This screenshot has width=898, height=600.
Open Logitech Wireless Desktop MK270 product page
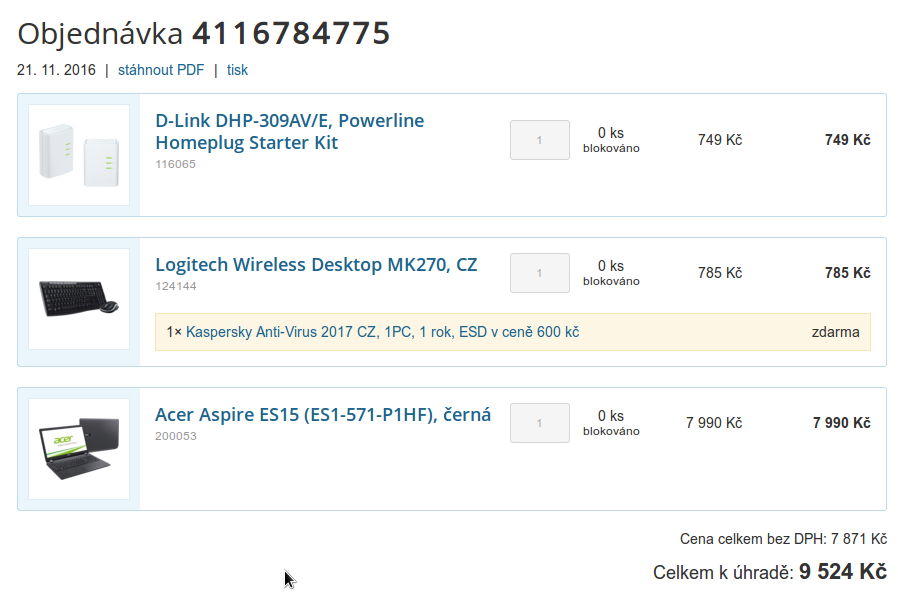(x=316, y=265)
